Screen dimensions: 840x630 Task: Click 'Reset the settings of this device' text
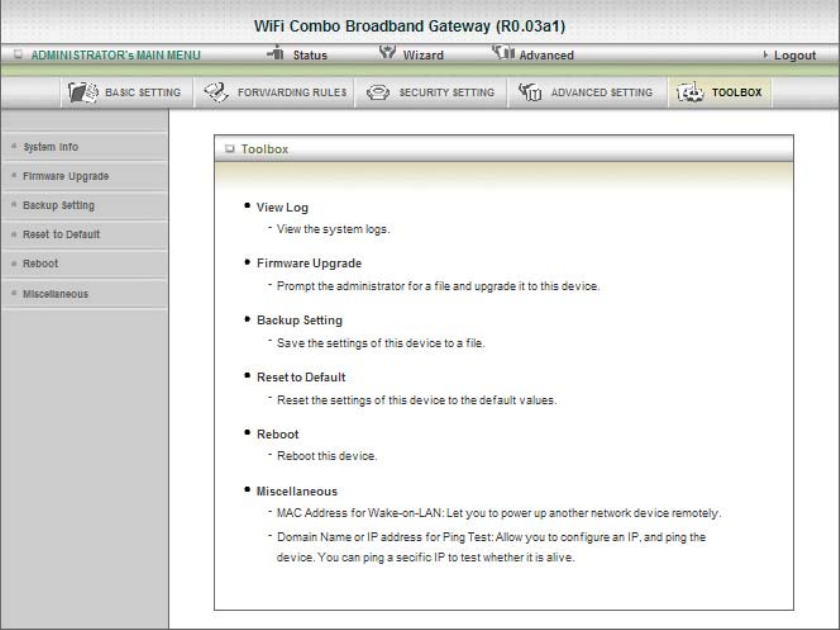[x=417, y=400]
